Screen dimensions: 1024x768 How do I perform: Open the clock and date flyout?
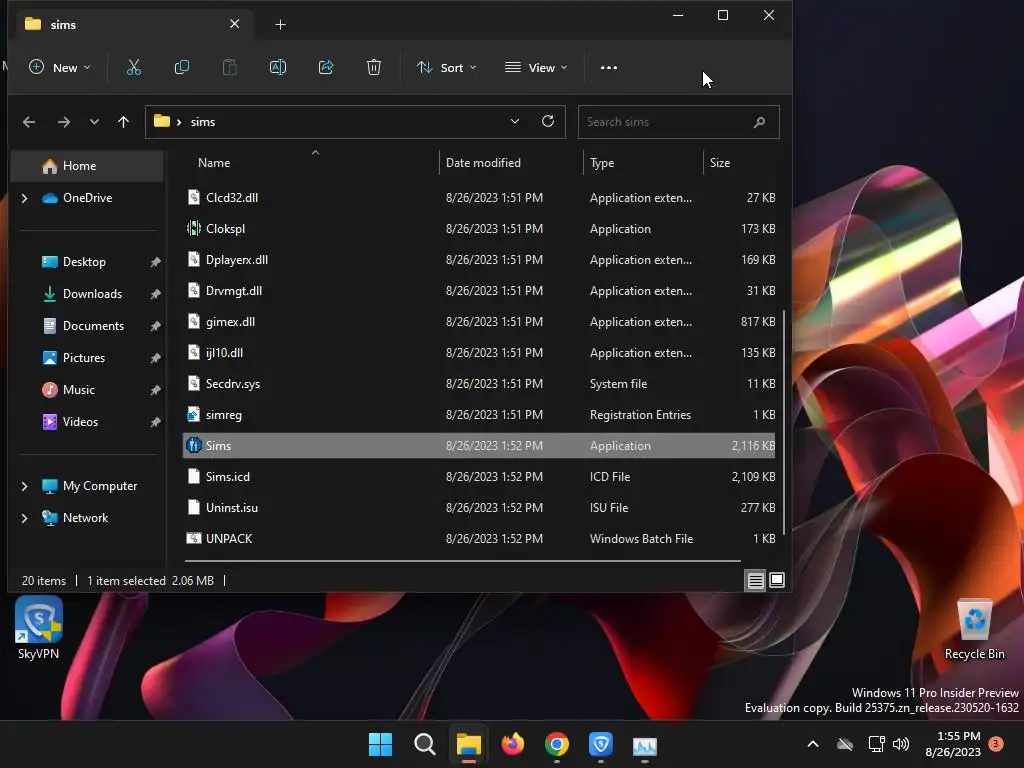[953, 744]
